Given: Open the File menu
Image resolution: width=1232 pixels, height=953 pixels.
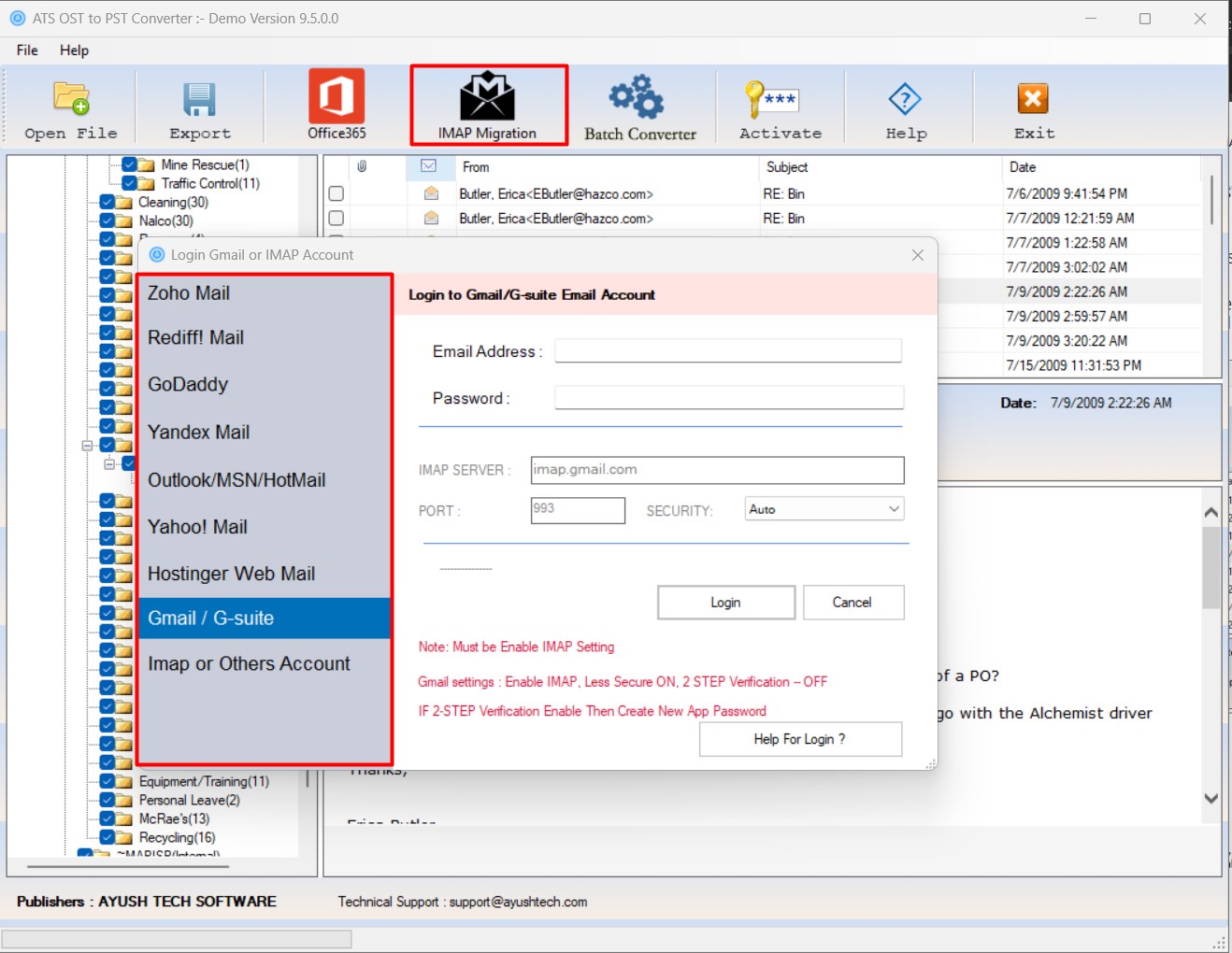Looking at the screenshot, I should point(27,50).
